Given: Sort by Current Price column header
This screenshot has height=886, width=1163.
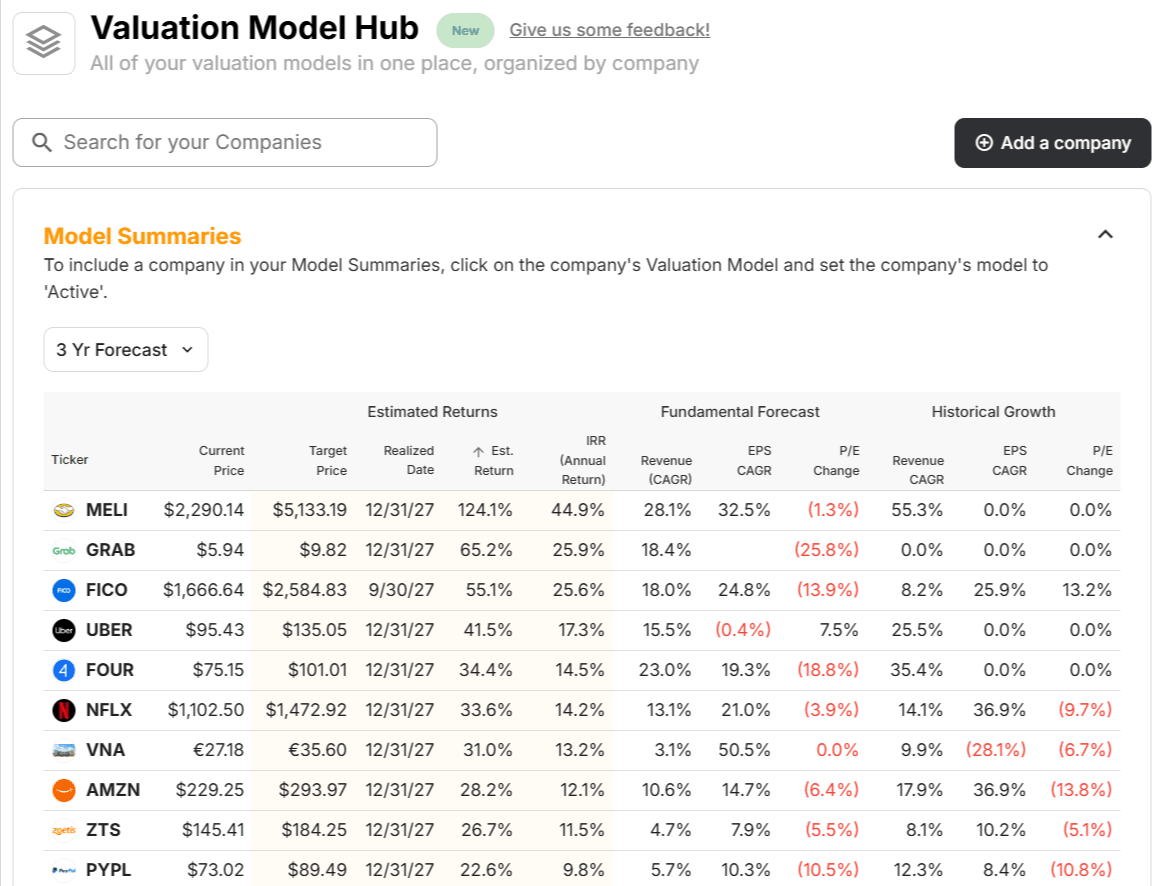Looking at the screenshot, I should tap(221, 460).
